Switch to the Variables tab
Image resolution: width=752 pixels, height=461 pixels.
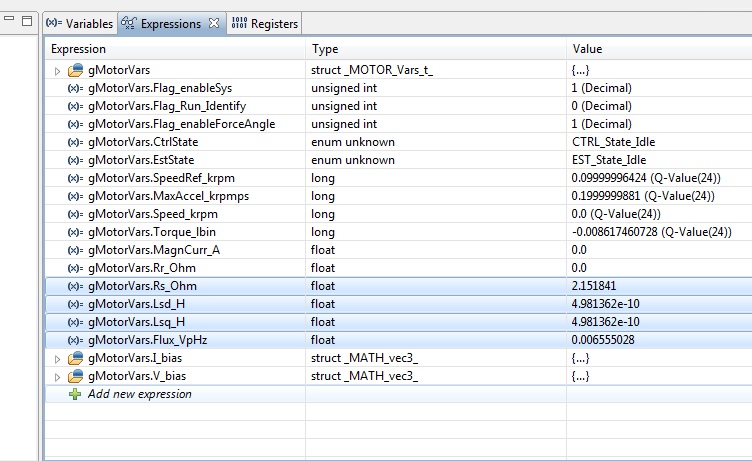point(80,23)
